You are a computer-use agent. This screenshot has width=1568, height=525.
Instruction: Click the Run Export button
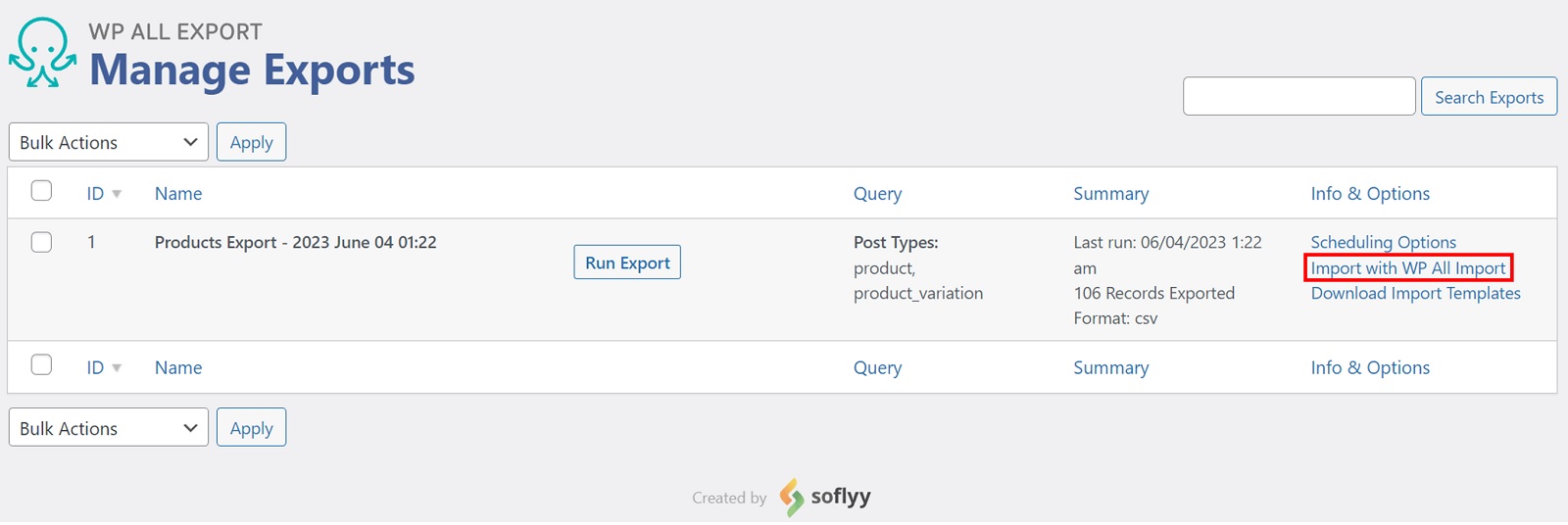[x=627, y=262]
